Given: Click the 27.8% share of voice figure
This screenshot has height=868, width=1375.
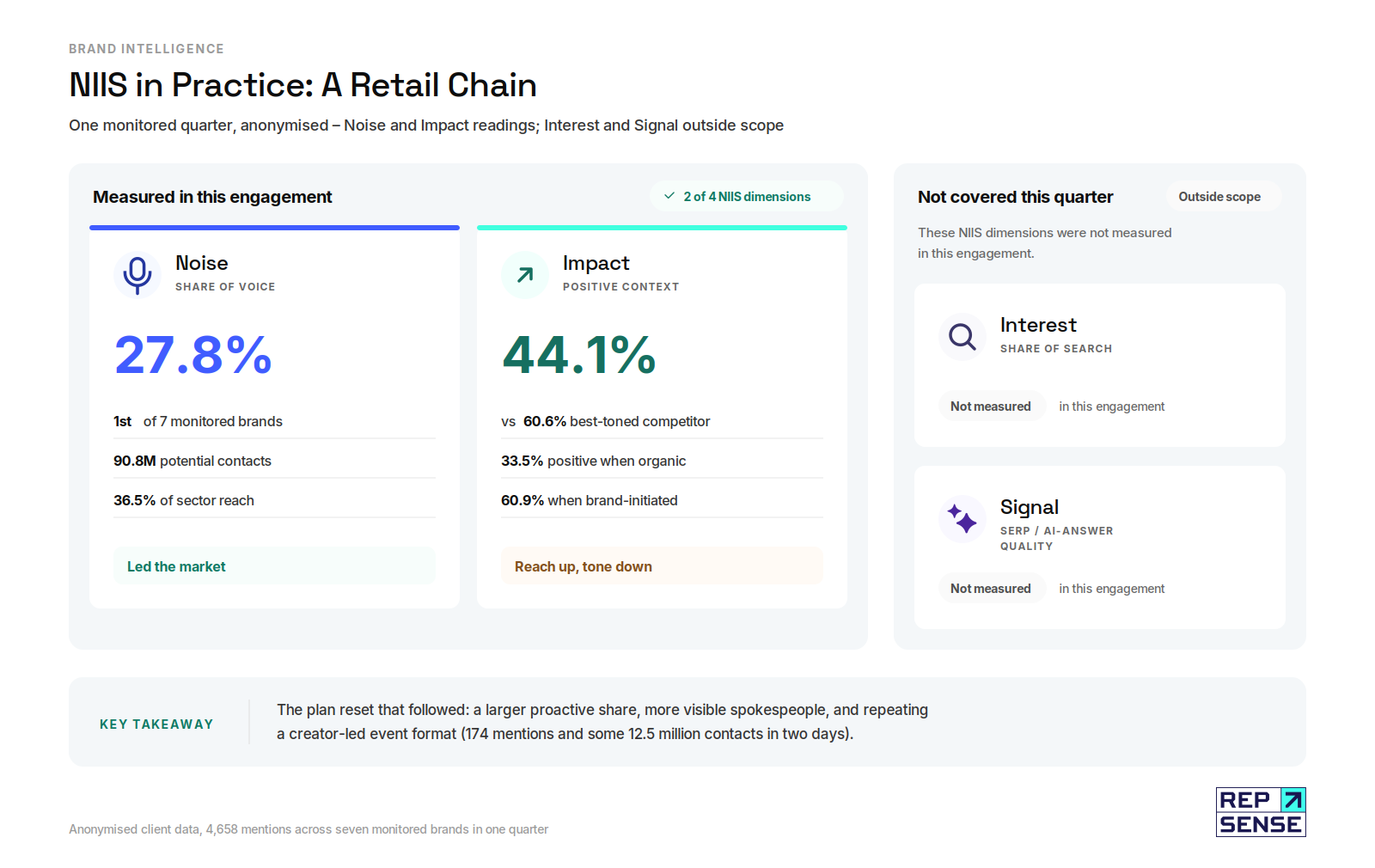Looking at the screenshot, I should [x=193, y=355].
